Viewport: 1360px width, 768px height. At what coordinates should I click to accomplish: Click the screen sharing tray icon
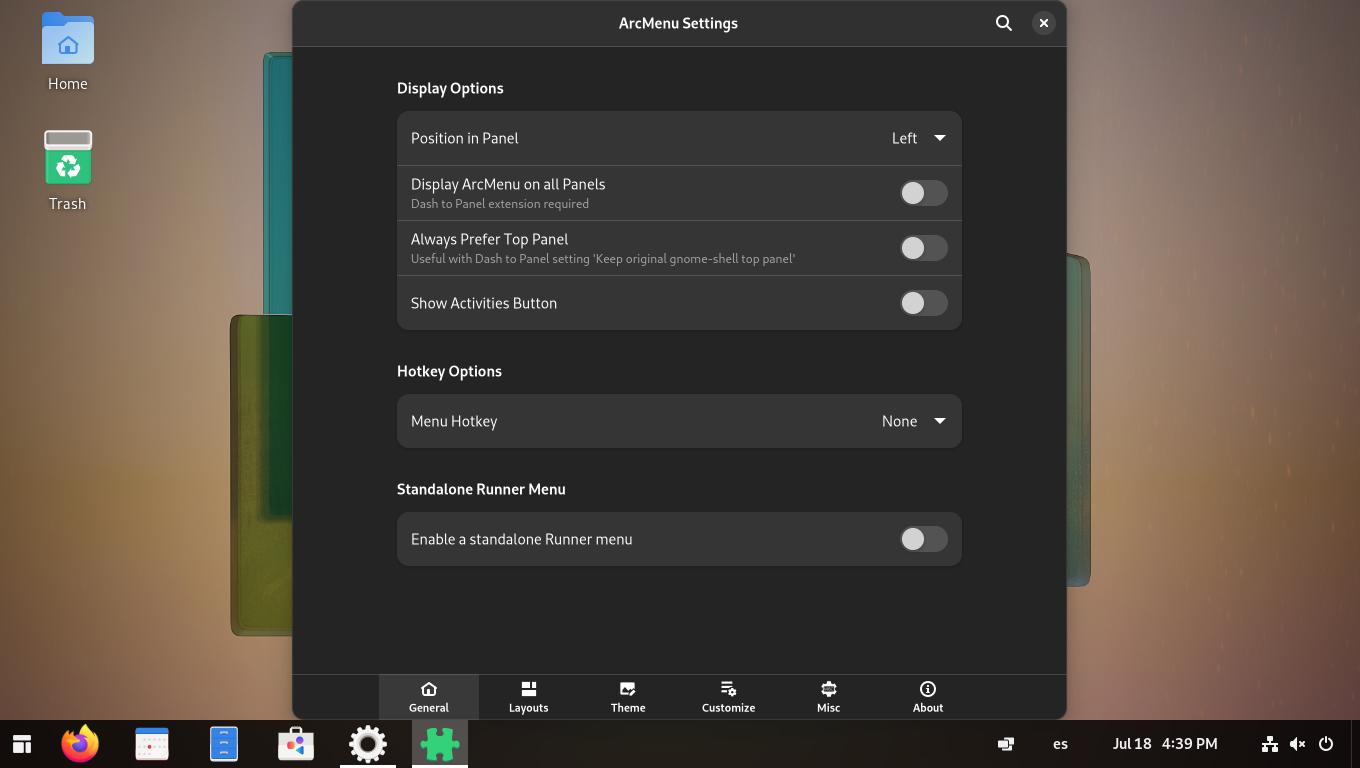[1006, 744]
